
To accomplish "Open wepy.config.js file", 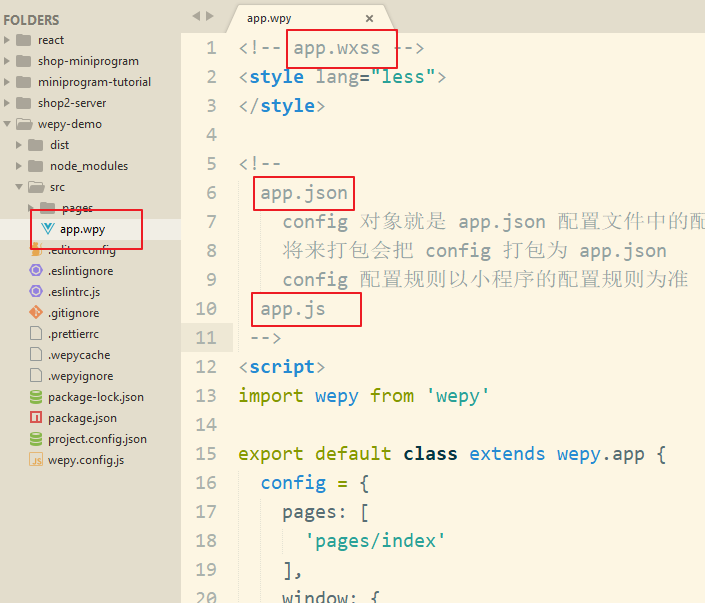I will pyautogui.click(x=86, y=460).
